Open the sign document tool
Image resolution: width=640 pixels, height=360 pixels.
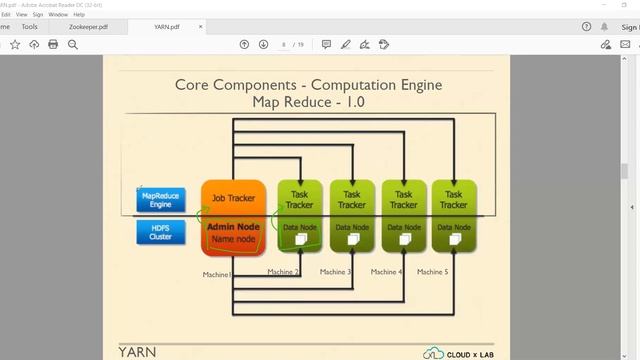(364, 44)
